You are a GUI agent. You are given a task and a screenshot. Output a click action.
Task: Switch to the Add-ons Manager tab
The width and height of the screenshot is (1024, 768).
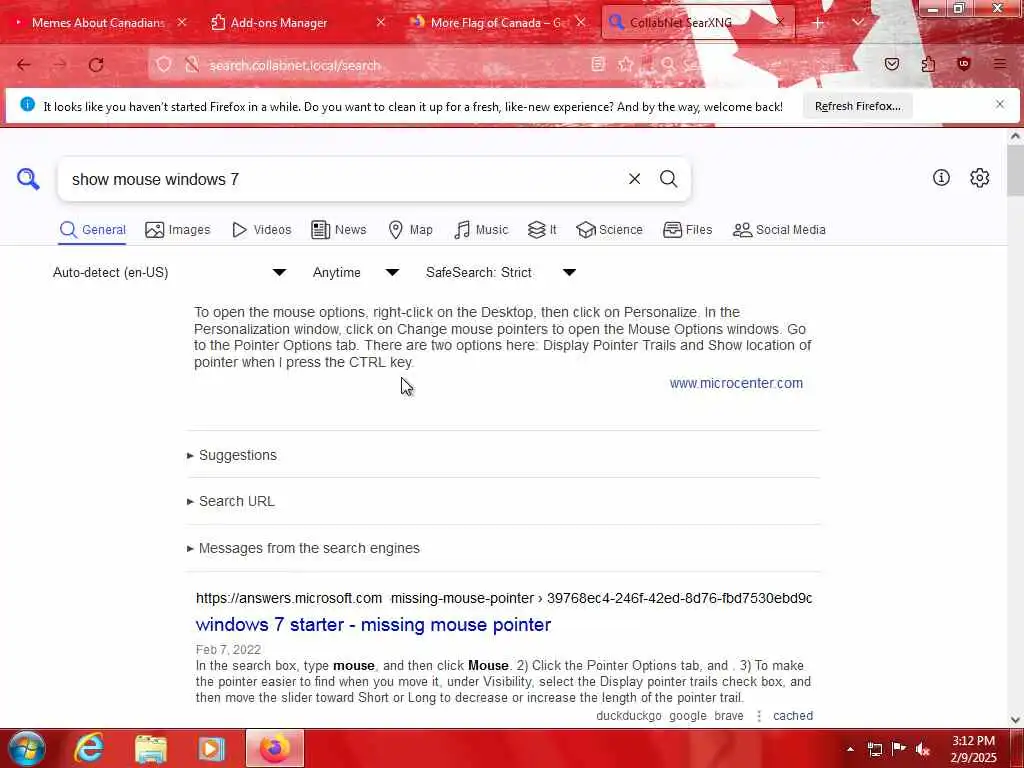pos(279,23)
